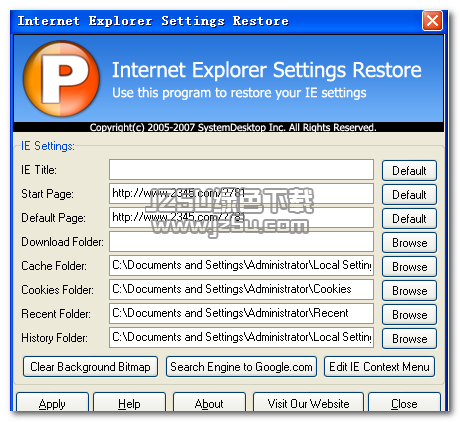
Task: Browse for the Recent Folder
Action: tap(409, 315)
